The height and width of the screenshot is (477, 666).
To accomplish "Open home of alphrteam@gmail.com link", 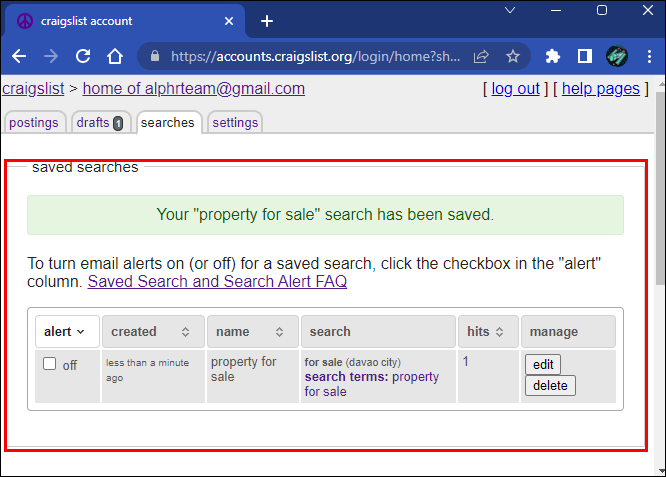I will pyautogui.click(x=194, y=89).
